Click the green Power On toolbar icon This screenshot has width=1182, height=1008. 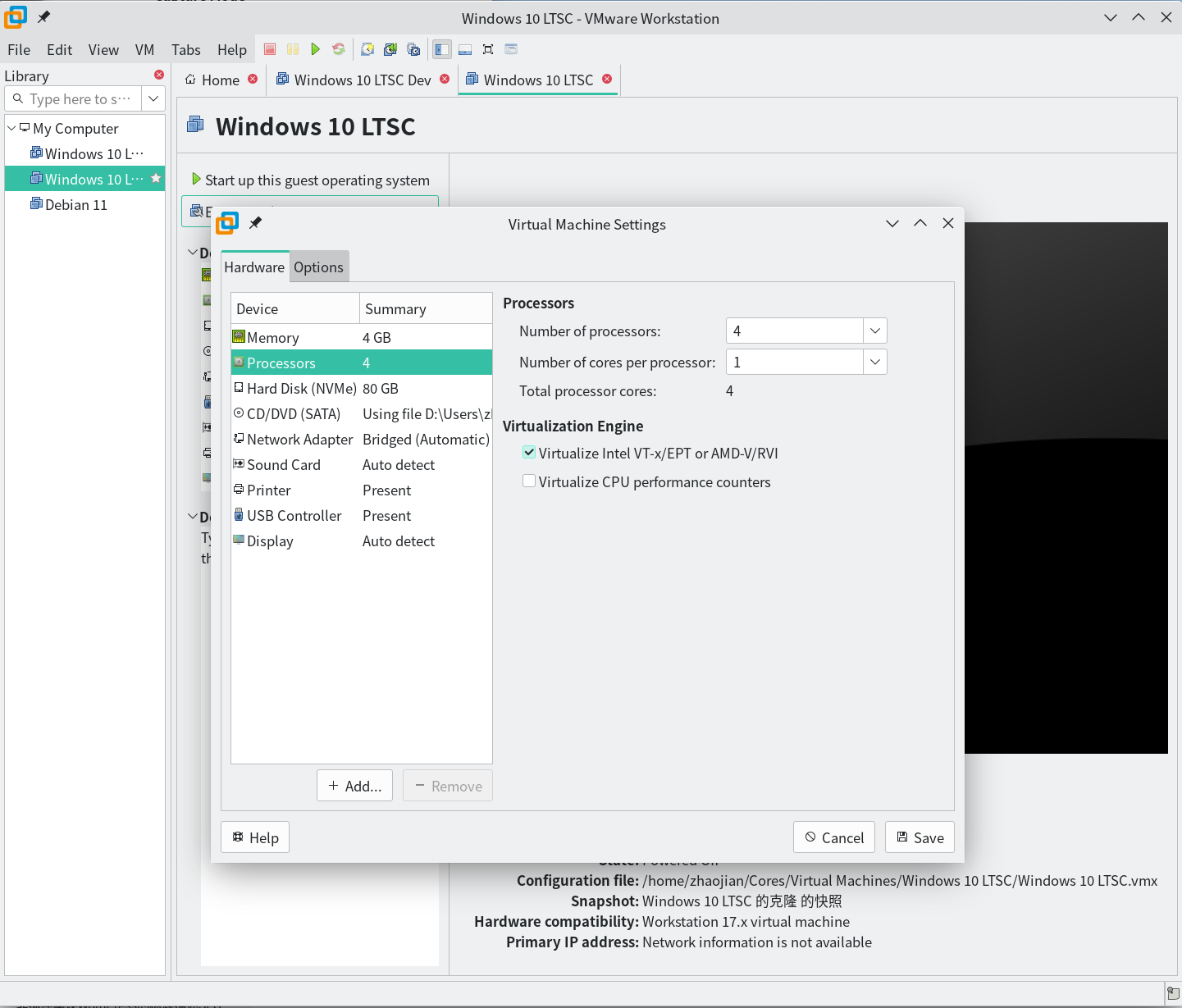point(316,49)
